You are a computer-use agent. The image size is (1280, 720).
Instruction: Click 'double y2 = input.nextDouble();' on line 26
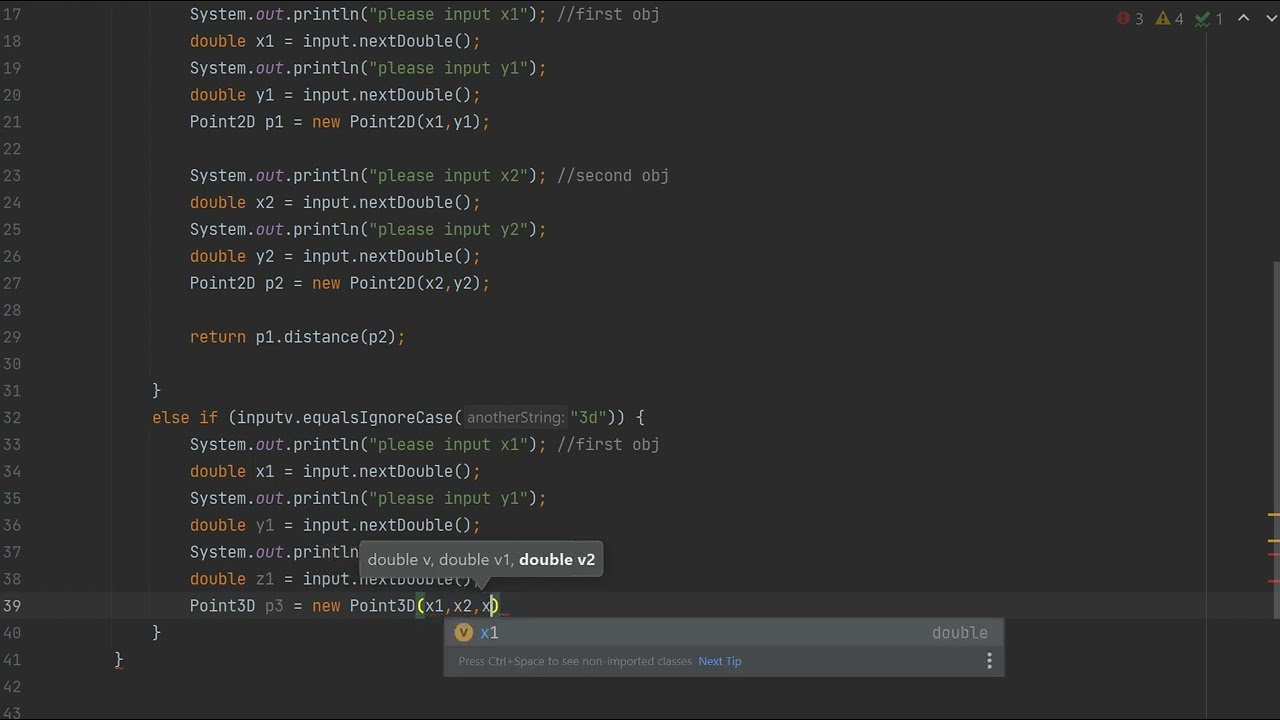[335, 256]
